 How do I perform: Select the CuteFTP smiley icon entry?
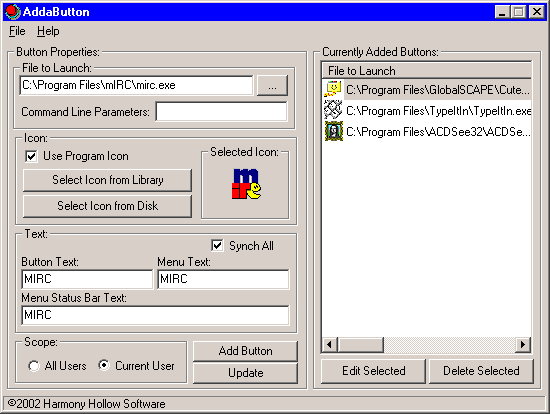[x=333, y=89]
